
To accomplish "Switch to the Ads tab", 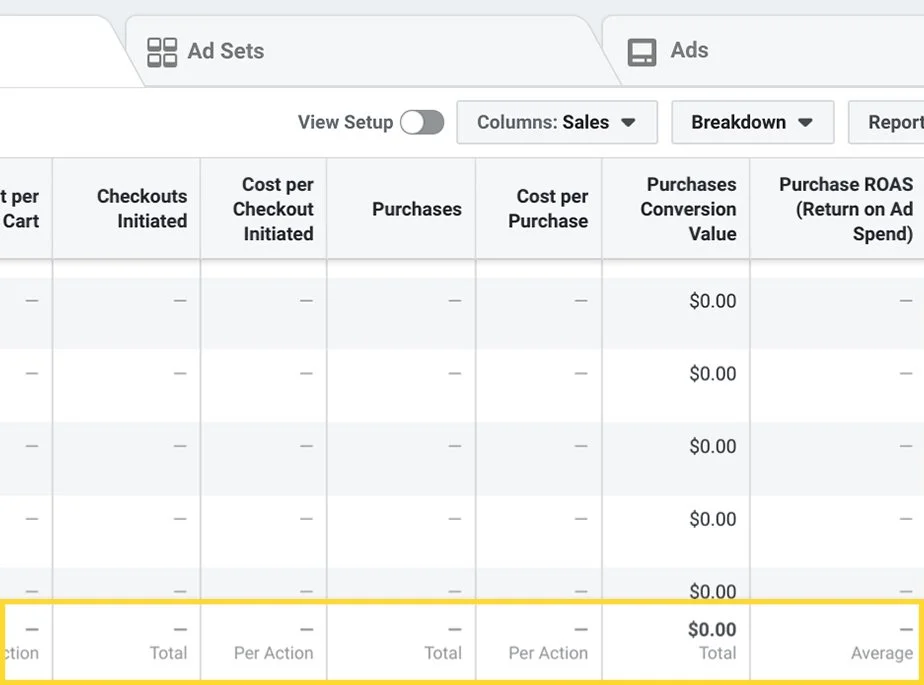I will (x=689, y=51).
